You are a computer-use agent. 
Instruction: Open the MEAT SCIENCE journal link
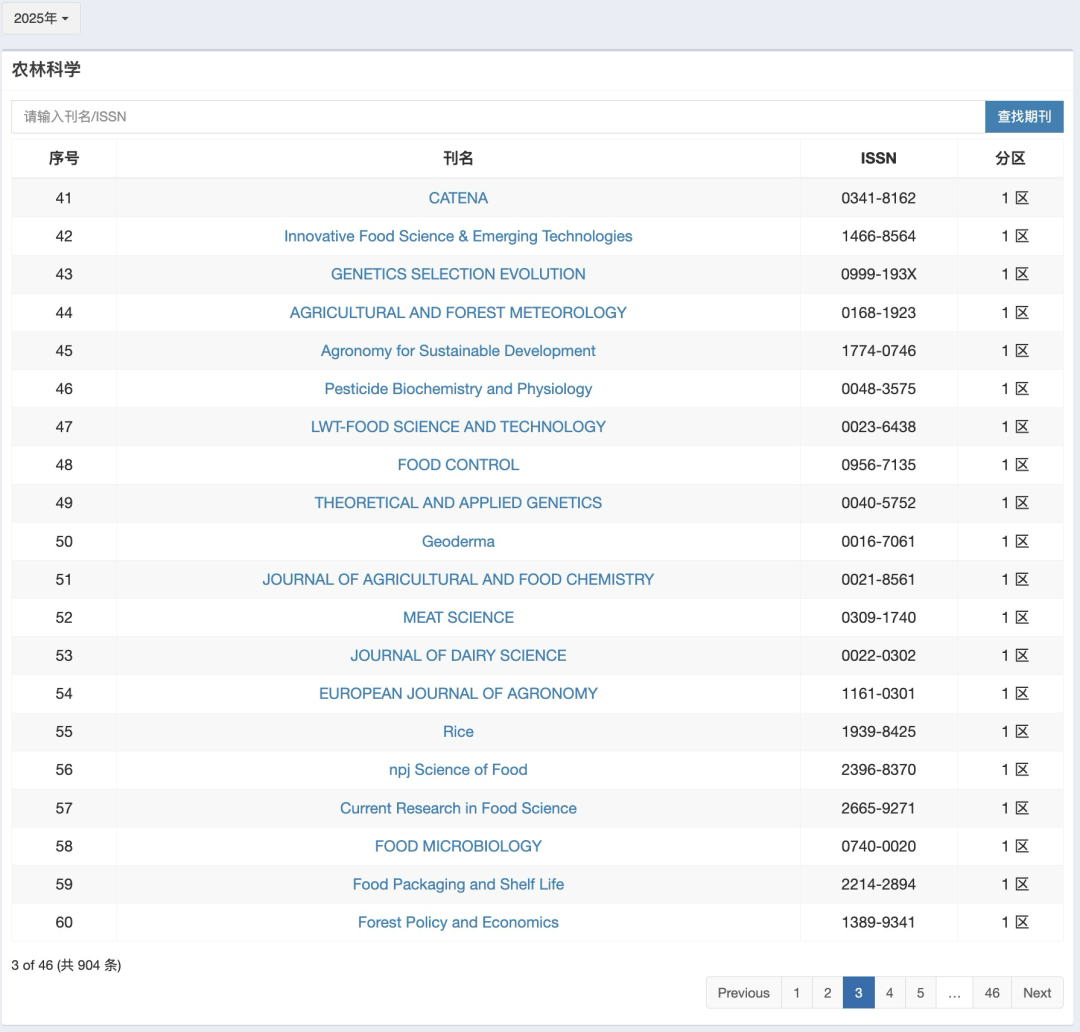[x=458, y=617]
